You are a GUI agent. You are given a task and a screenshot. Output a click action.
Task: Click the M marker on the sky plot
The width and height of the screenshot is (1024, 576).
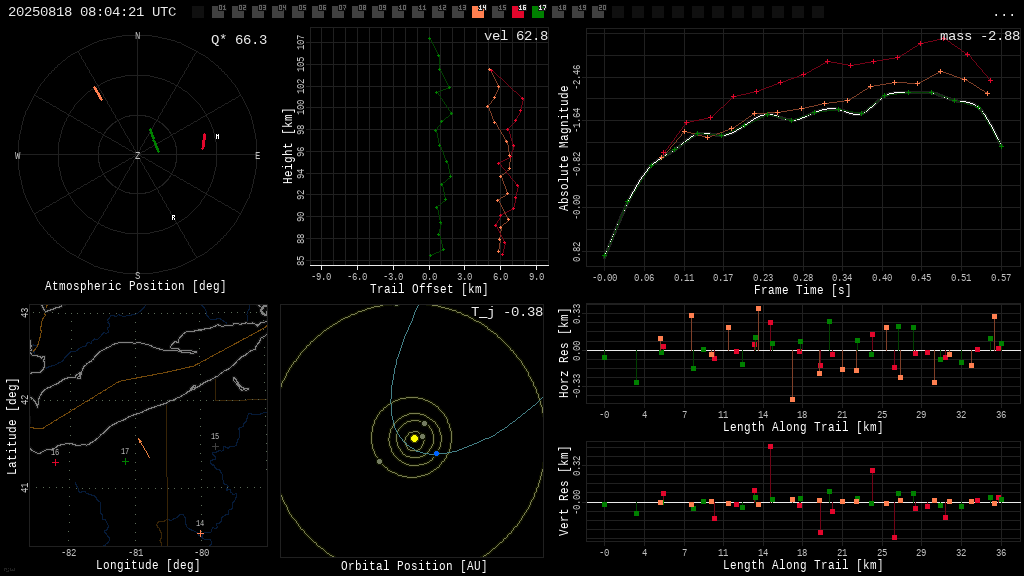pyautogui.click(x=217, y=136)
